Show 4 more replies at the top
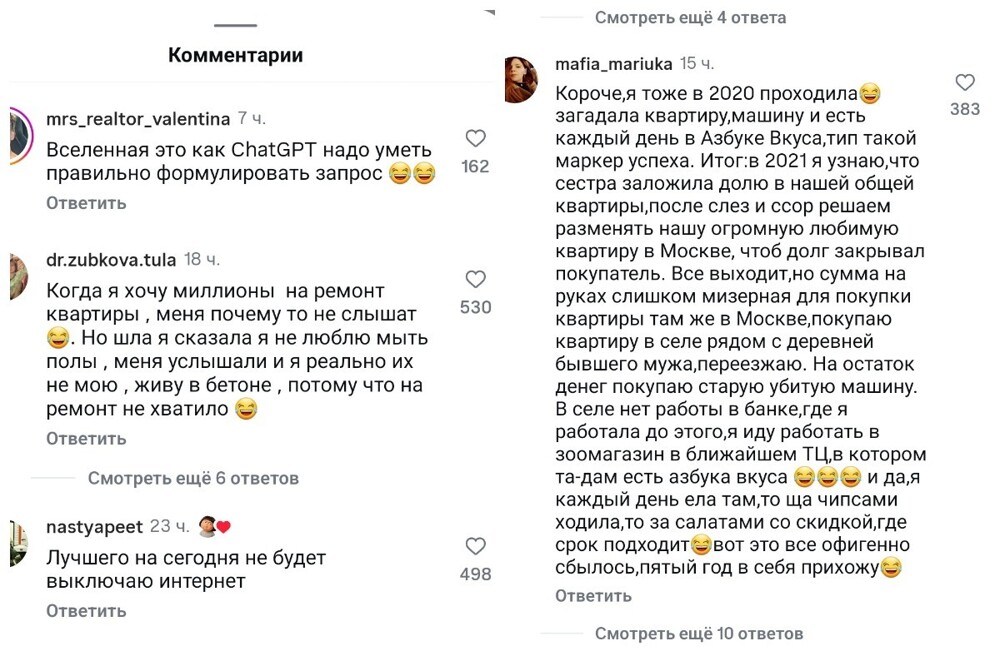The height and width of the screenshot is (666, 1000). [x=688, y=16]
